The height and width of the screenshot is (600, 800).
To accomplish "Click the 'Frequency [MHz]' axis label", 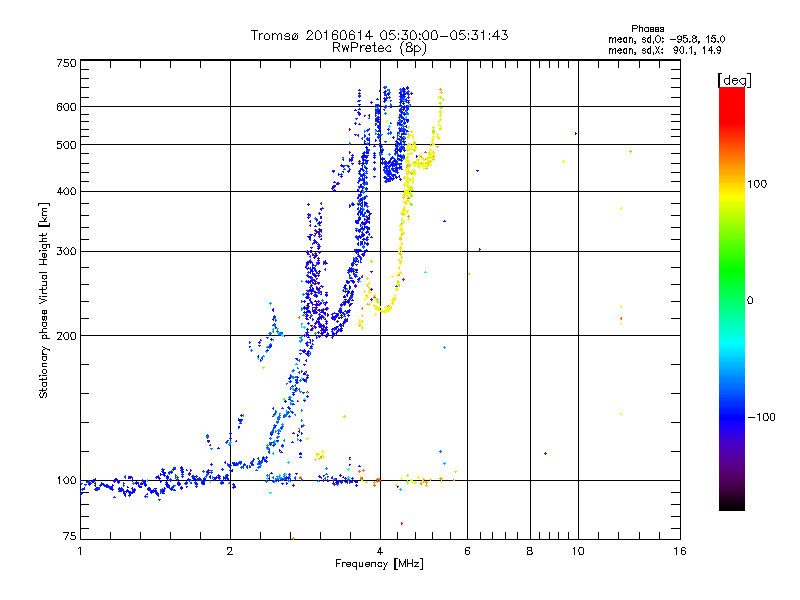I will tap(379, 564).
